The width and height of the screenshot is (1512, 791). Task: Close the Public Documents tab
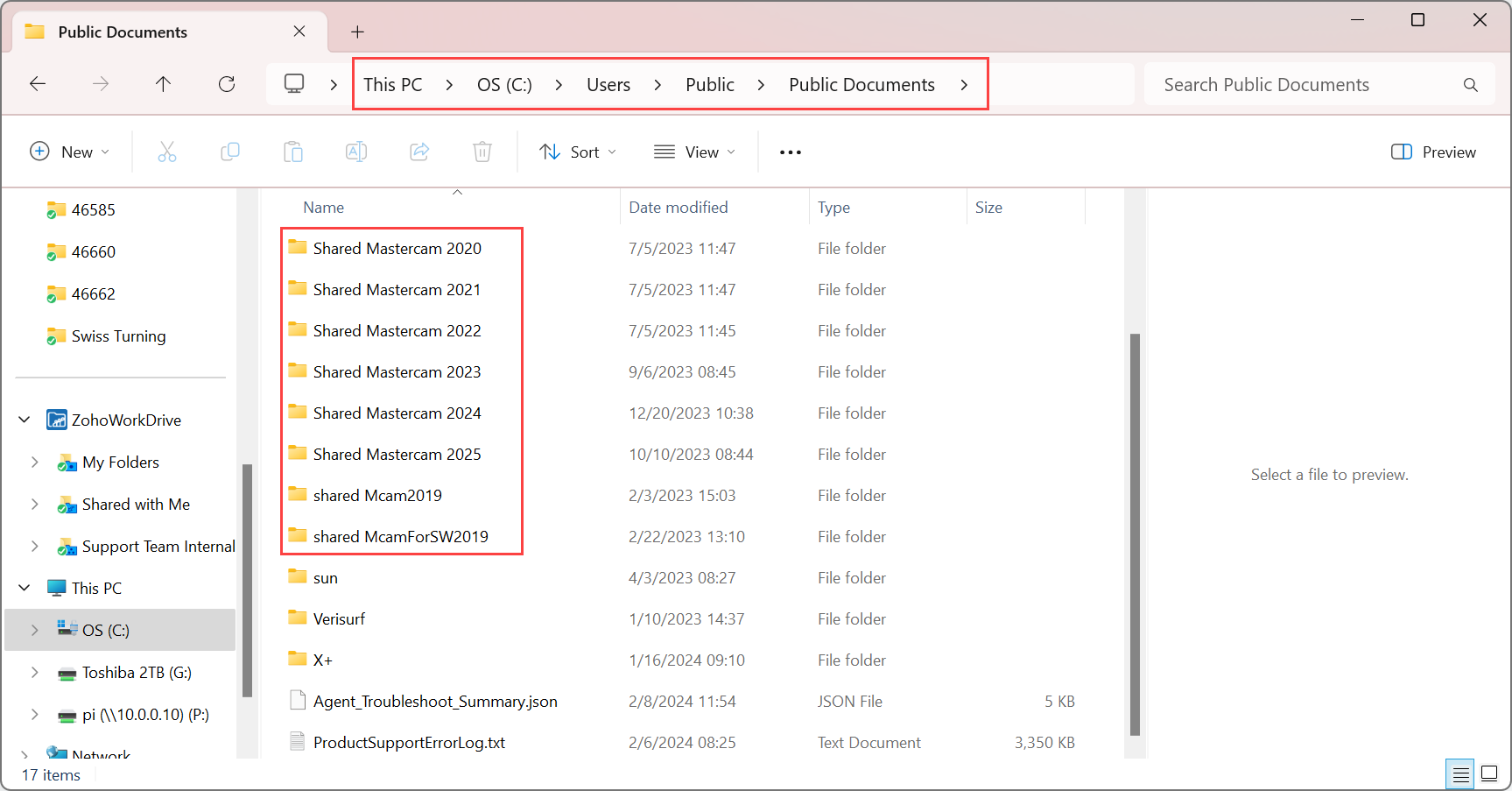click(x=299, y=32)
